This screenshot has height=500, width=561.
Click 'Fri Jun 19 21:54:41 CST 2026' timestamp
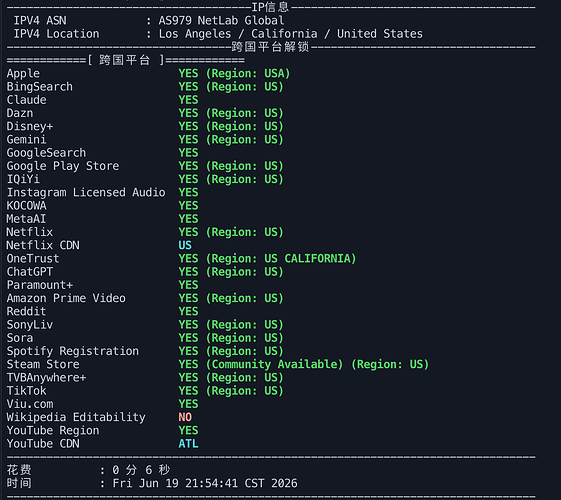(205, 484)
